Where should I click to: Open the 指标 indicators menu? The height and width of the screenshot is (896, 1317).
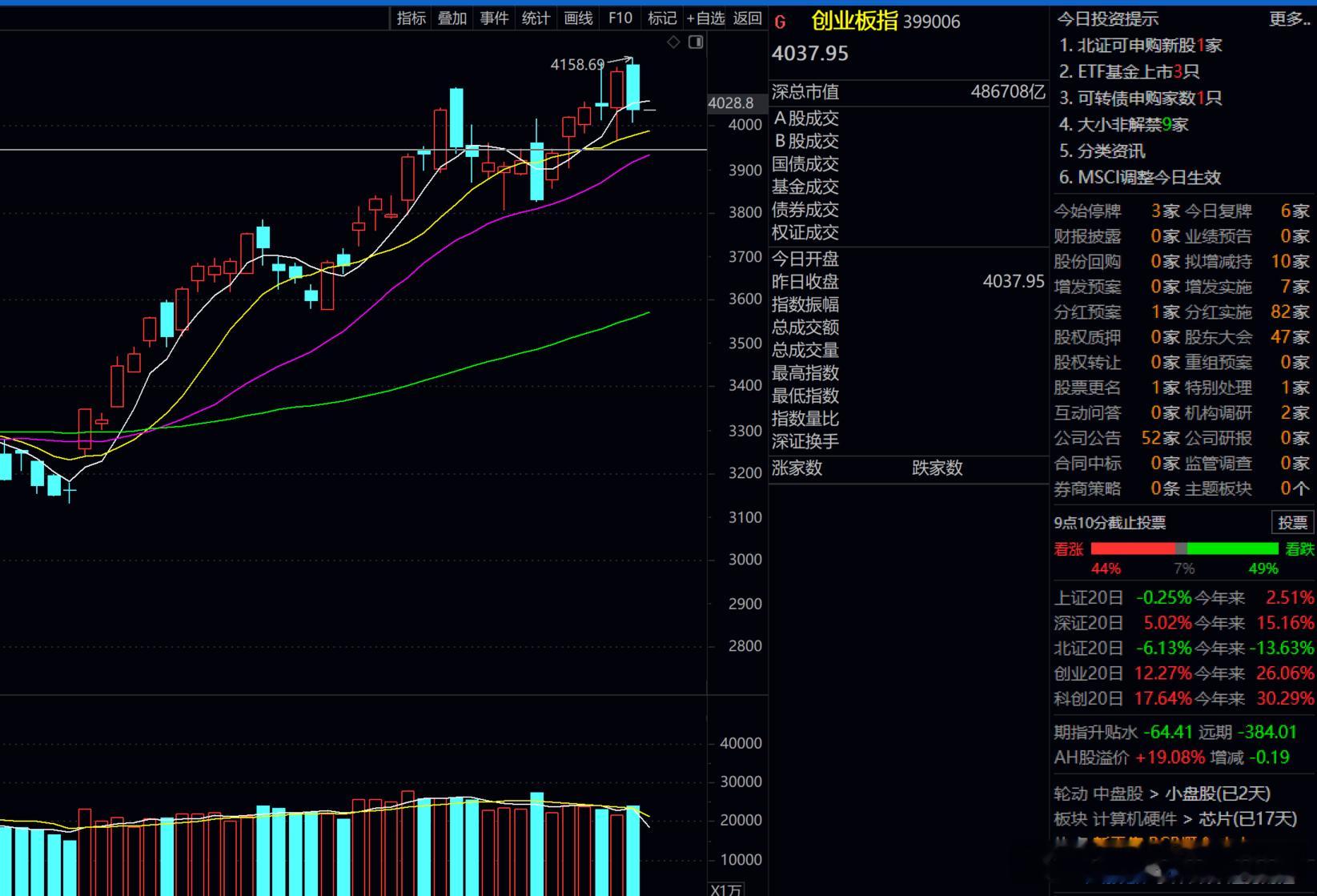click(412, 18)
